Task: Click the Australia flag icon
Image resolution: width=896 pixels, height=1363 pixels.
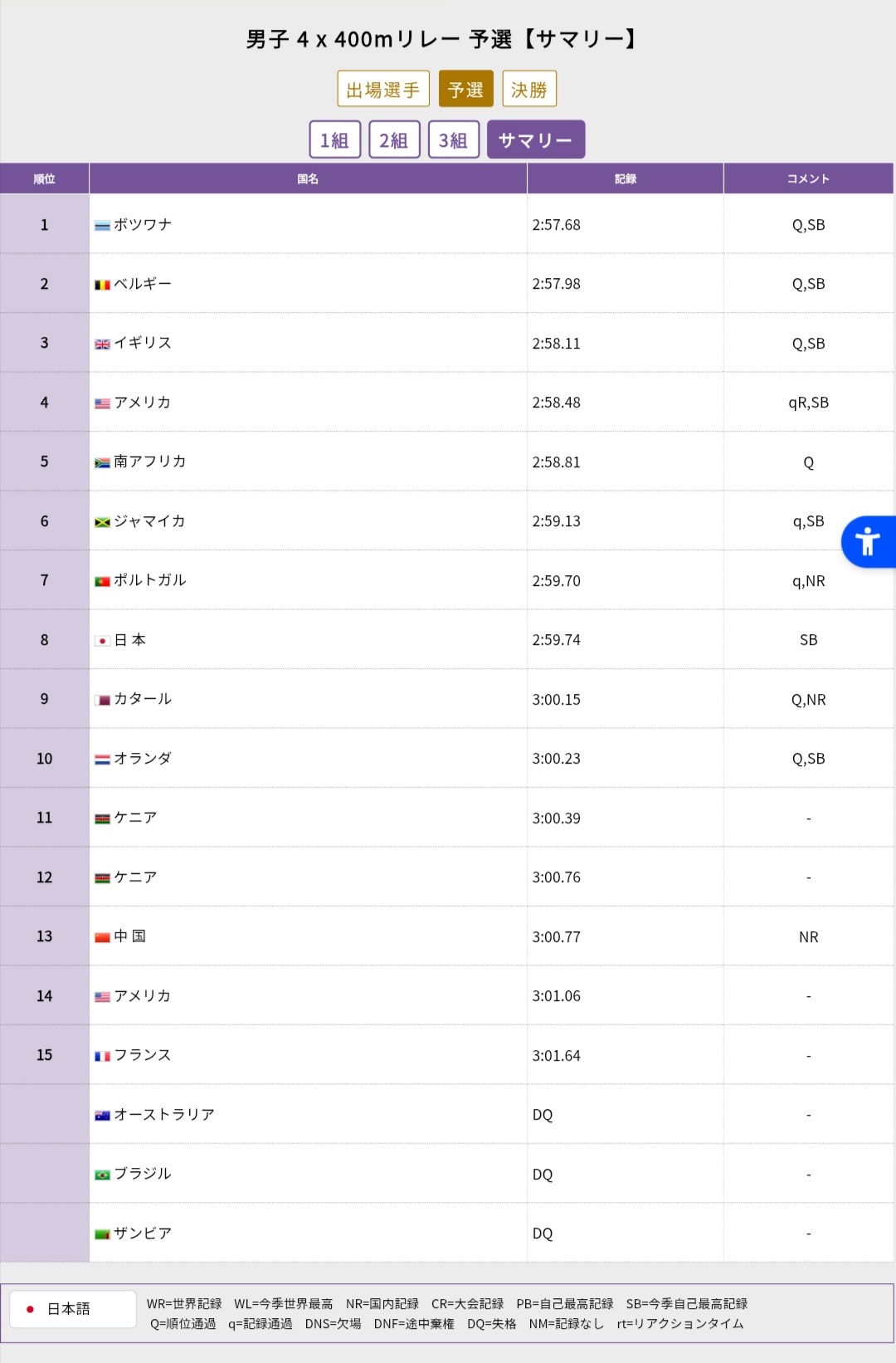Action: point(102,1116)
